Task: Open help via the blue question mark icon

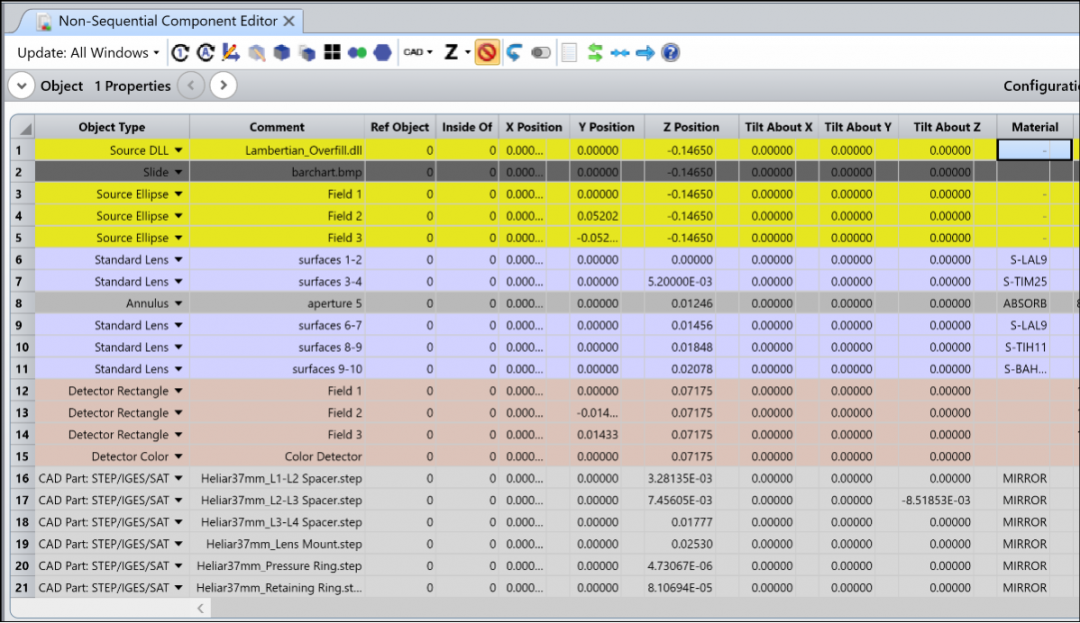Action: pyautogui.click(x=670, y=52)
